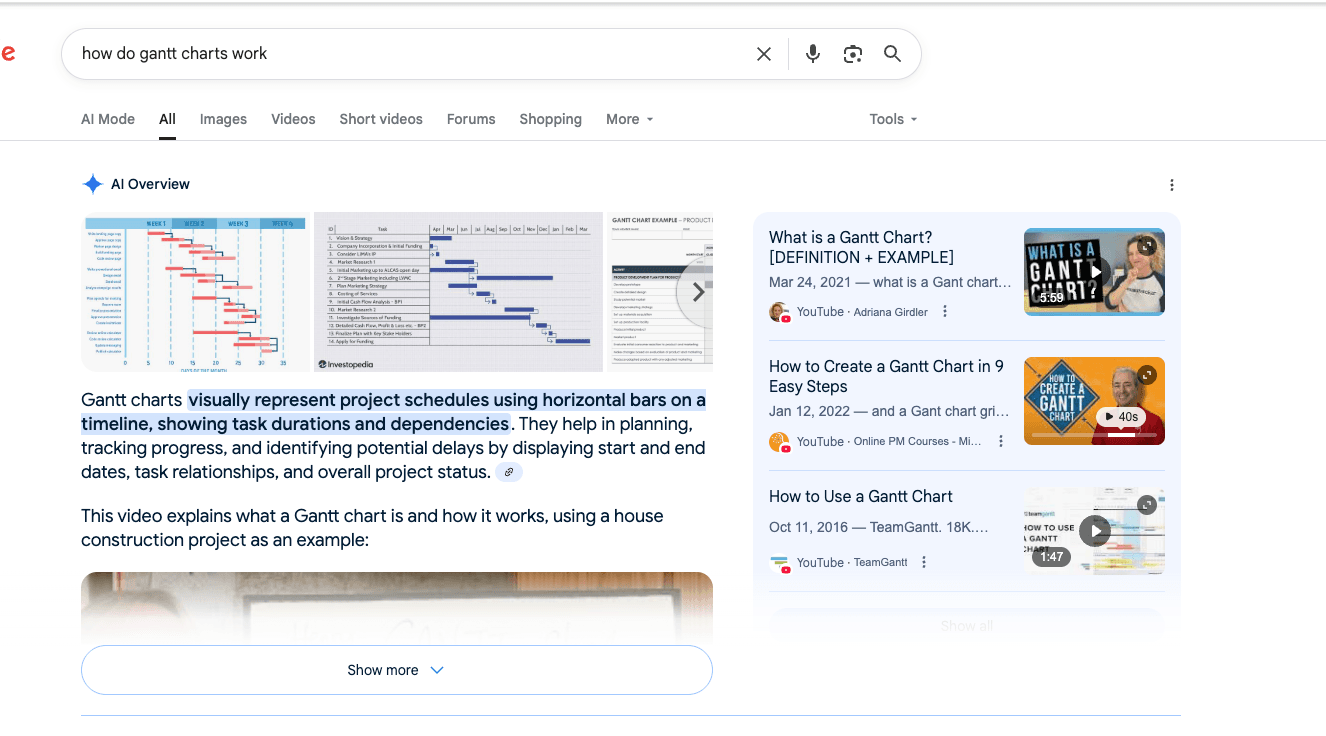This screenshot has width=1326, height=736.
Task: Open the Tools dropdown
Action: click(x=893, y=119)
